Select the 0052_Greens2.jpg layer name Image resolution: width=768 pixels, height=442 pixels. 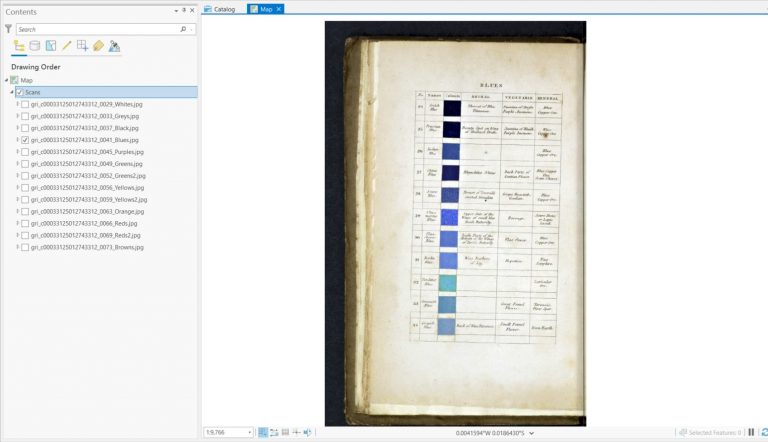pyautogui.click(x=88, y=176)
